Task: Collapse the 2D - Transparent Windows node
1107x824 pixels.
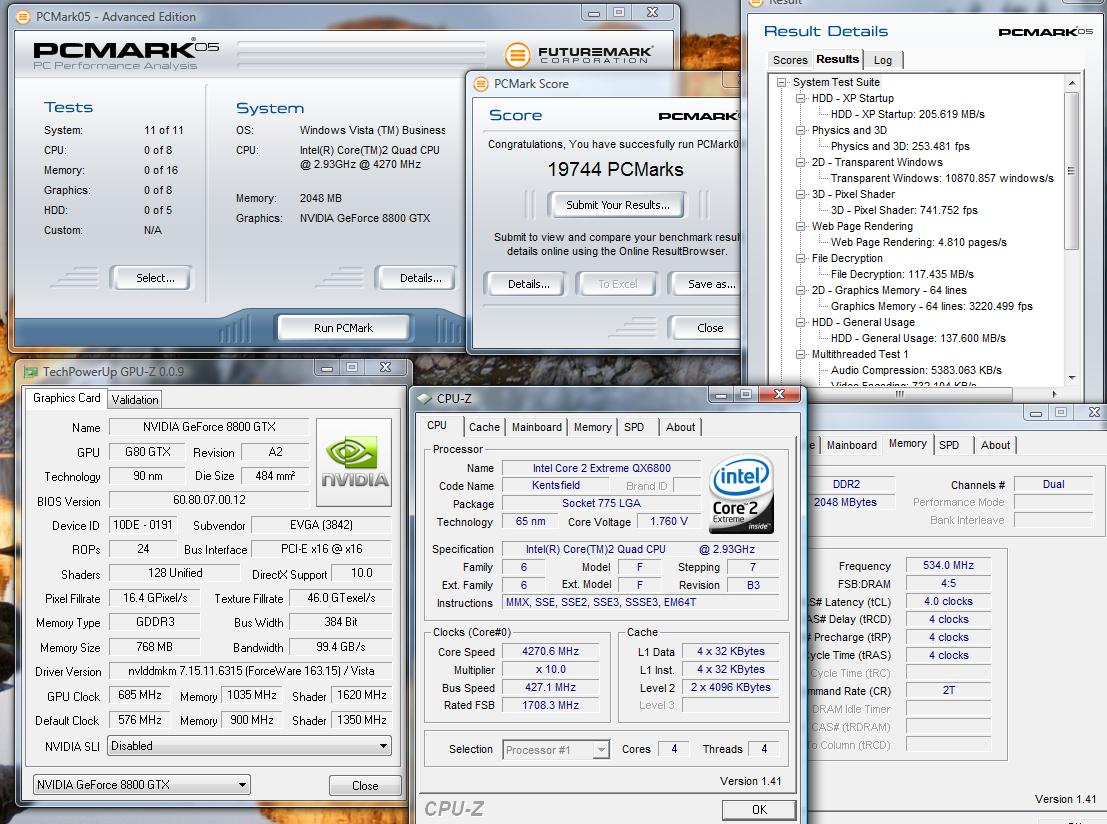Action: pos(801,162)
